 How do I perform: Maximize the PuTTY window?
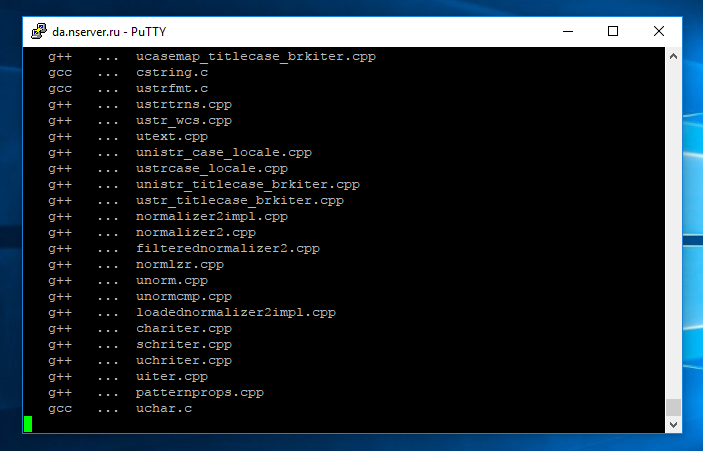click(x=613, y=31)
